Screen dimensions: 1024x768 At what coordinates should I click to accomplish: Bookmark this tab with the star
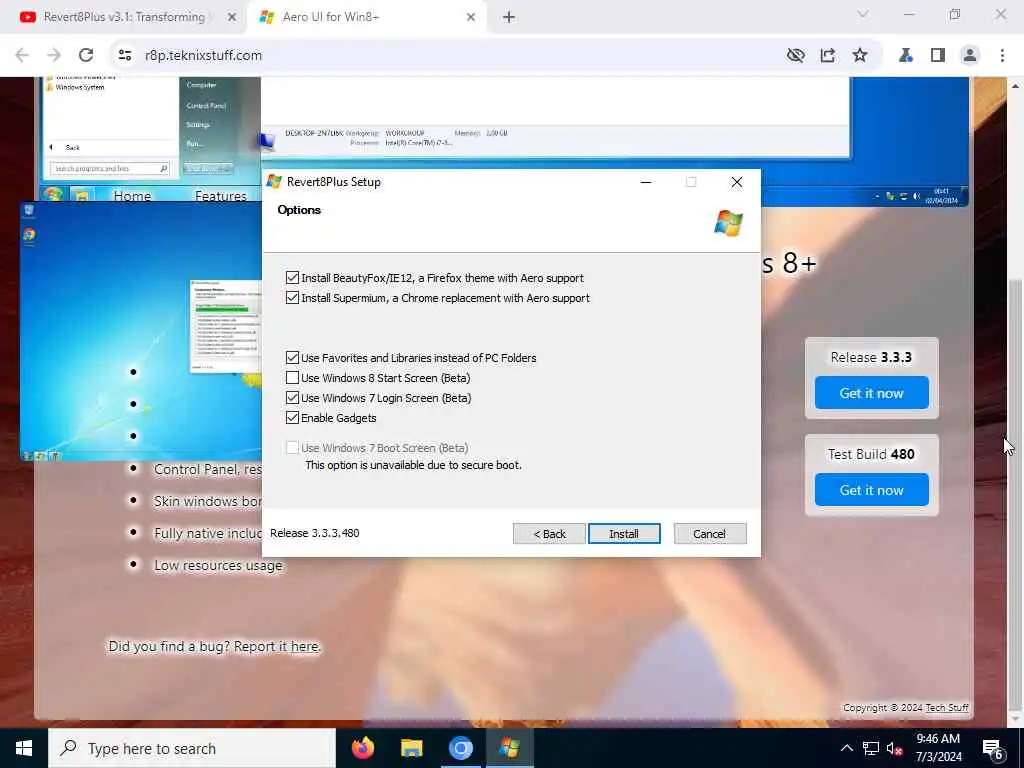[860, 55]
